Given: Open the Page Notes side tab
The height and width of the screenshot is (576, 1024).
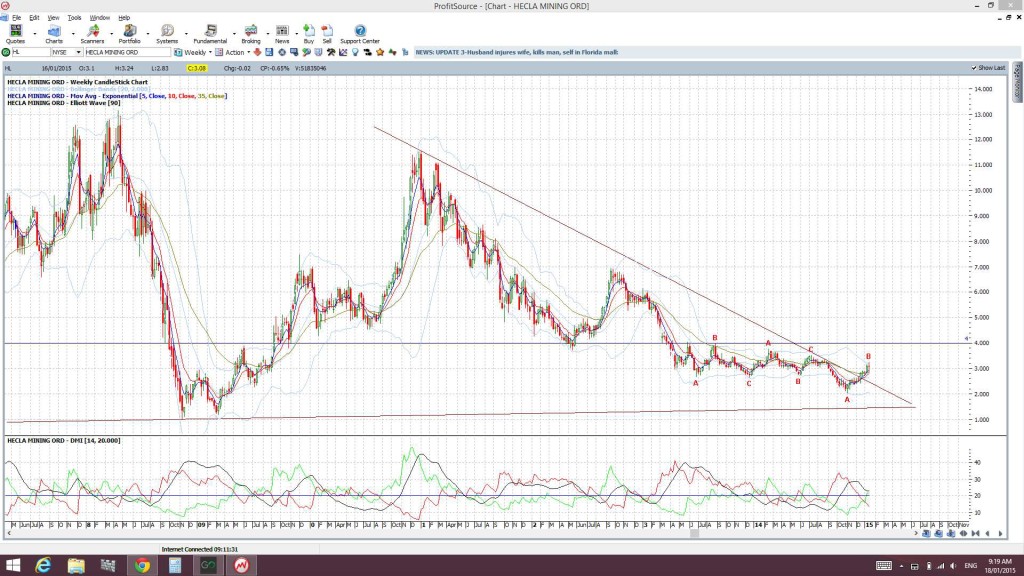Looking at the screenshot, I should (1017, 82).
